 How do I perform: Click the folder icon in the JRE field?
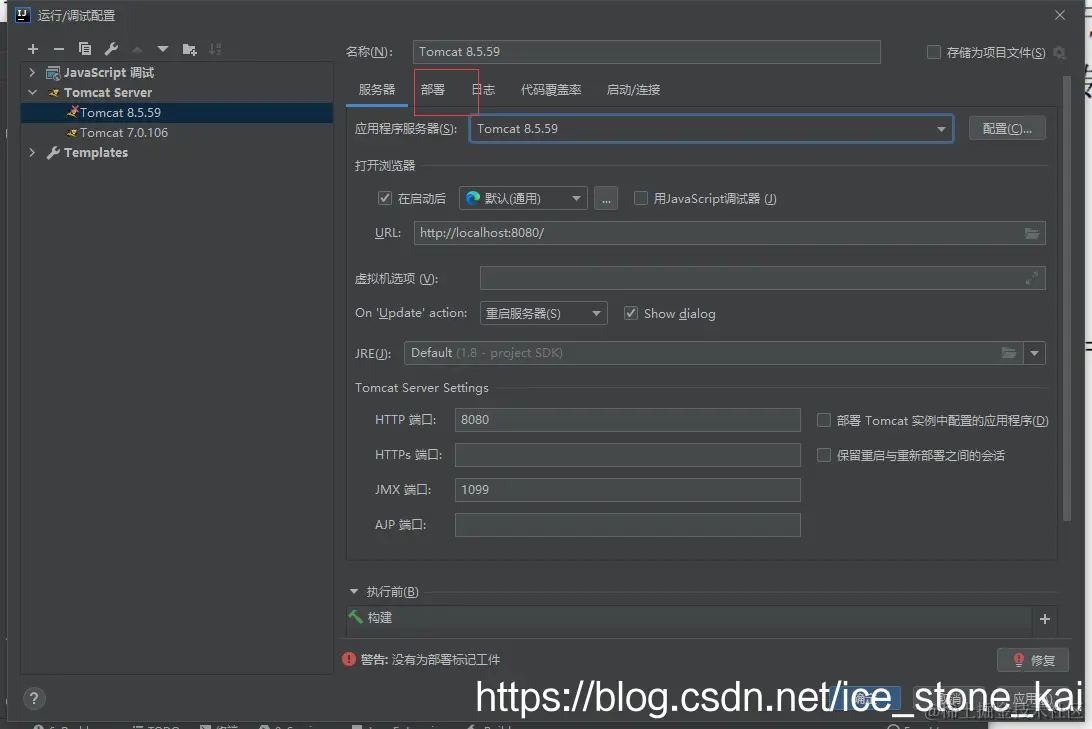[1008, 353]
